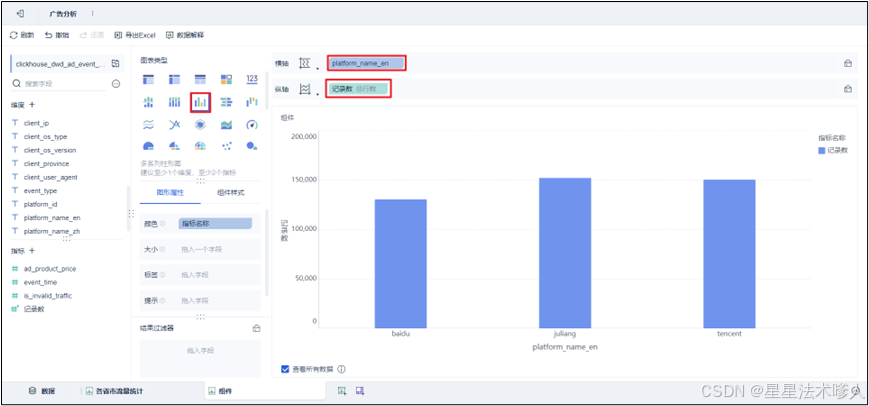Click the 刷新 refresh button

pos(22,35)
